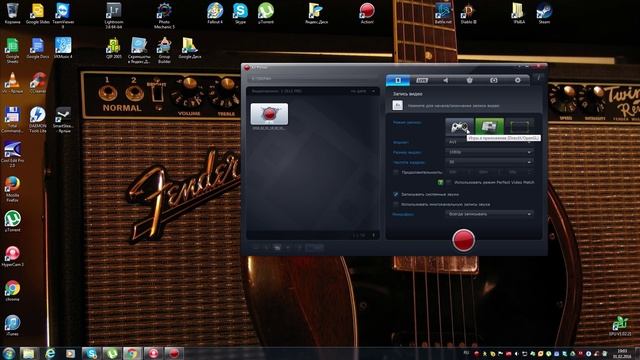Launch the Diablo III desktop shortcut

(468, 13)
